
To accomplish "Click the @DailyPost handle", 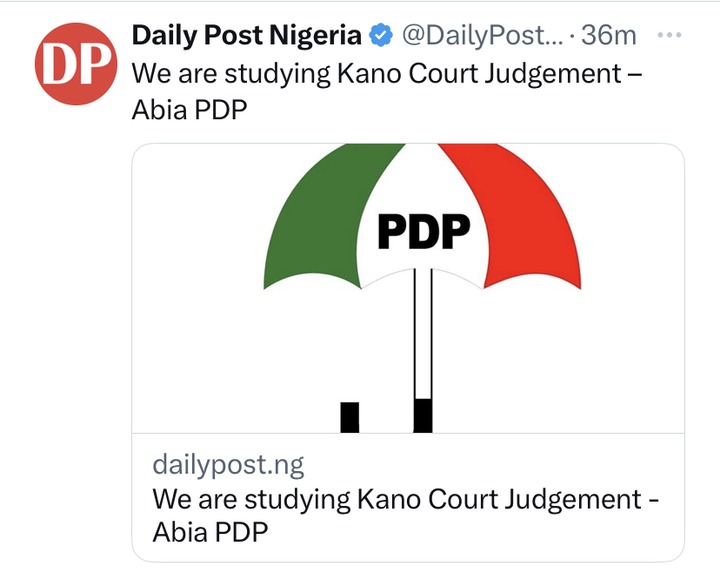I will [480, 36].
